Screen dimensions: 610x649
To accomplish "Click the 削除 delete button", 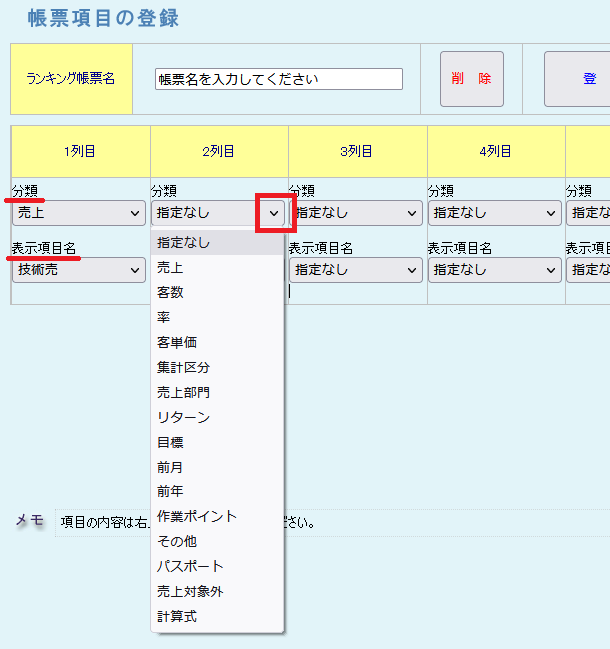I will click(471, 79).
